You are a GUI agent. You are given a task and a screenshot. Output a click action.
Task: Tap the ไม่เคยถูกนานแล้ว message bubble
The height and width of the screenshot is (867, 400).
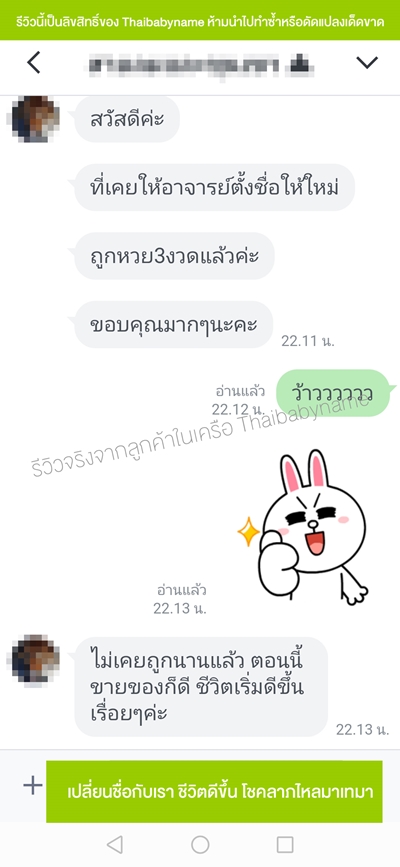click(201, 687)
